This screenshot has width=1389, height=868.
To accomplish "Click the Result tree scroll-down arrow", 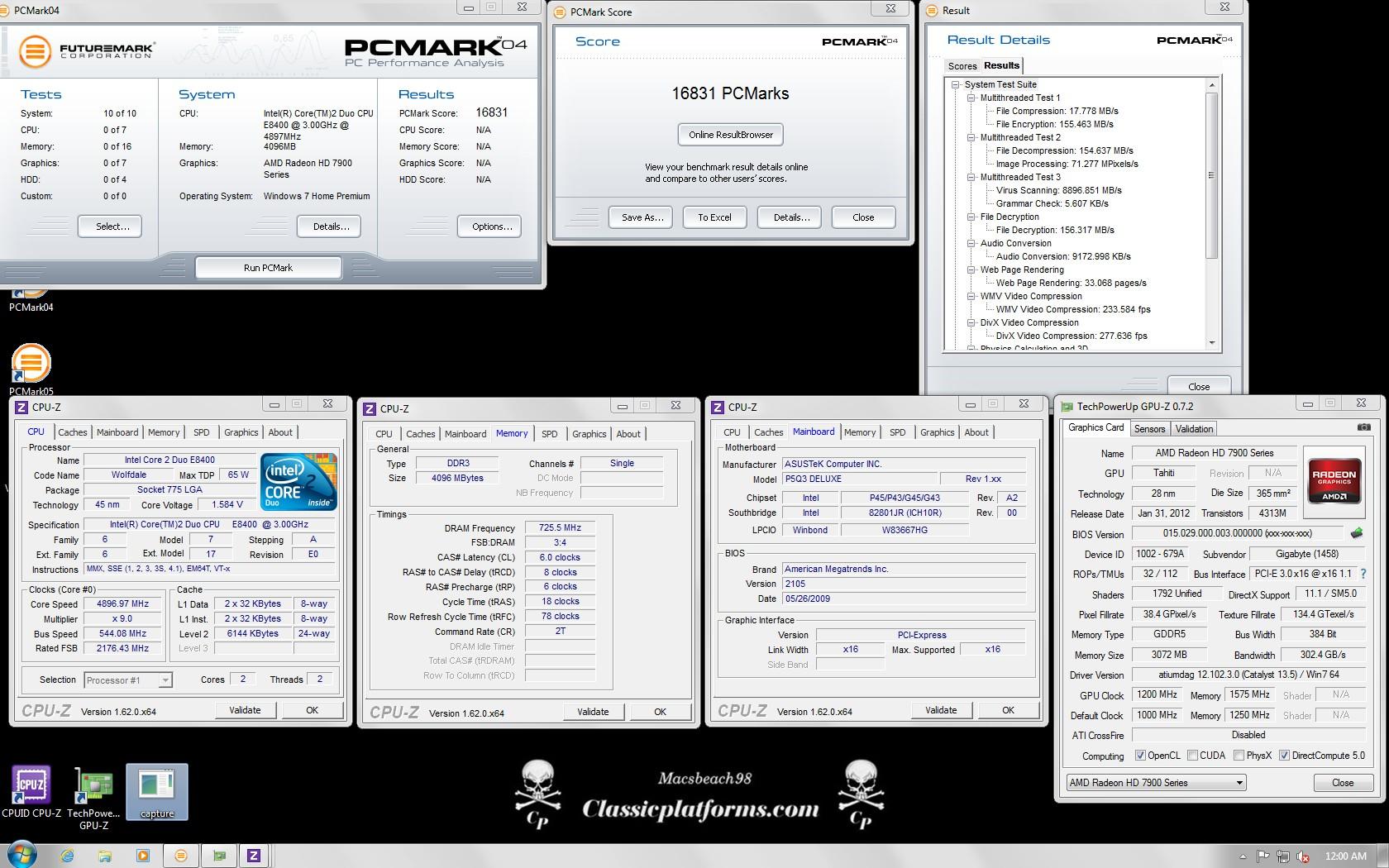I will click(x=1212, y=343).
